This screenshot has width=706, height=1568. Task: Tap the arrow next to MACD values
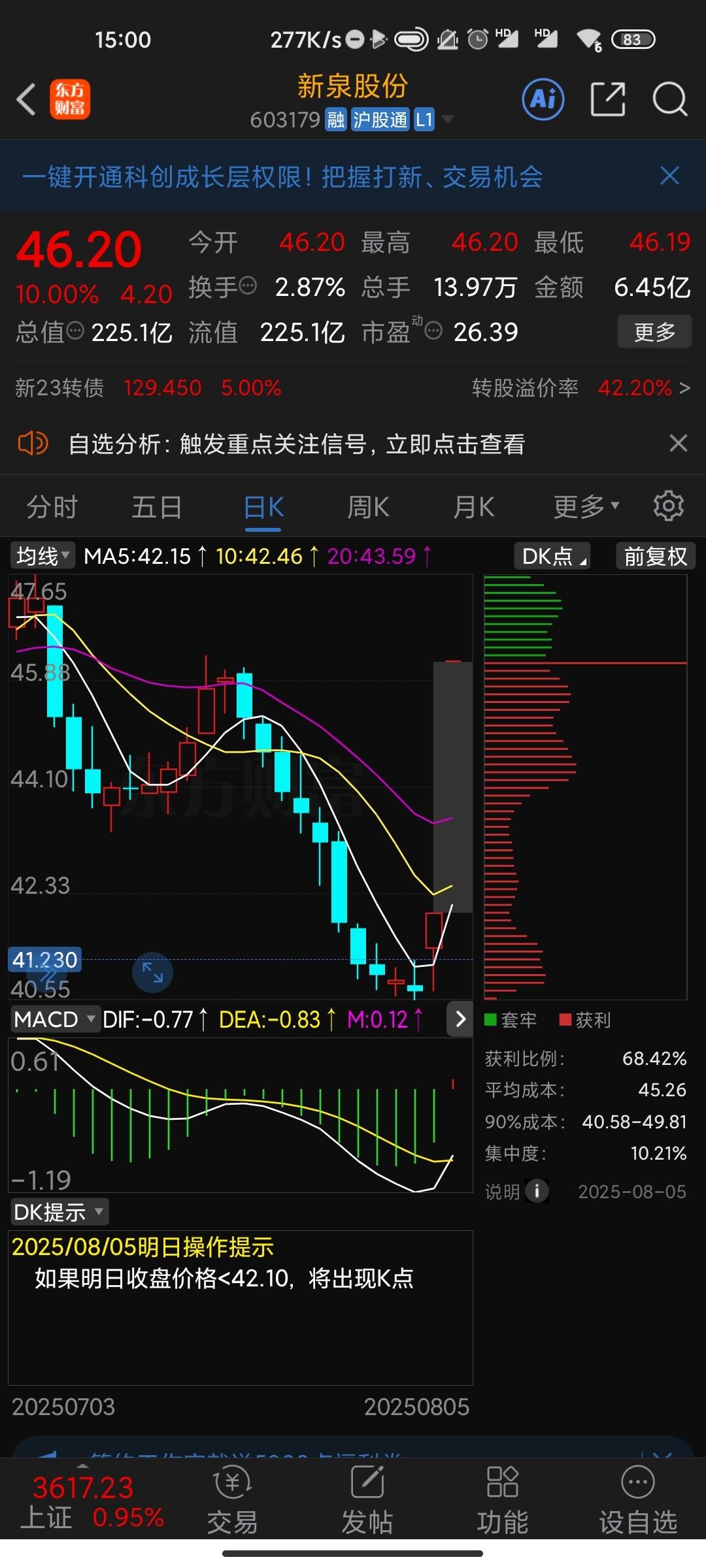[x=460, y=1019]
